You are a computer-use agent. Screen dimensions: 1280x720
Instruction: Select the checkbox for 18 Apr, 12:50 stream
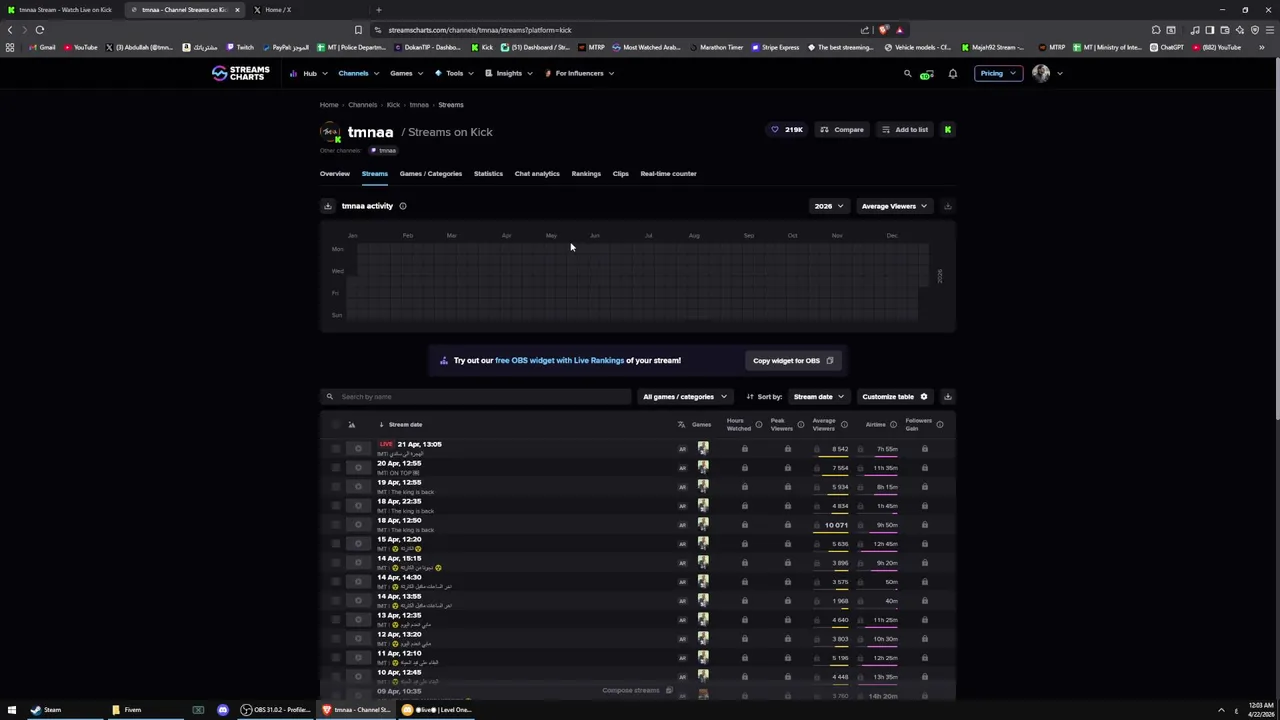point(335,525)
